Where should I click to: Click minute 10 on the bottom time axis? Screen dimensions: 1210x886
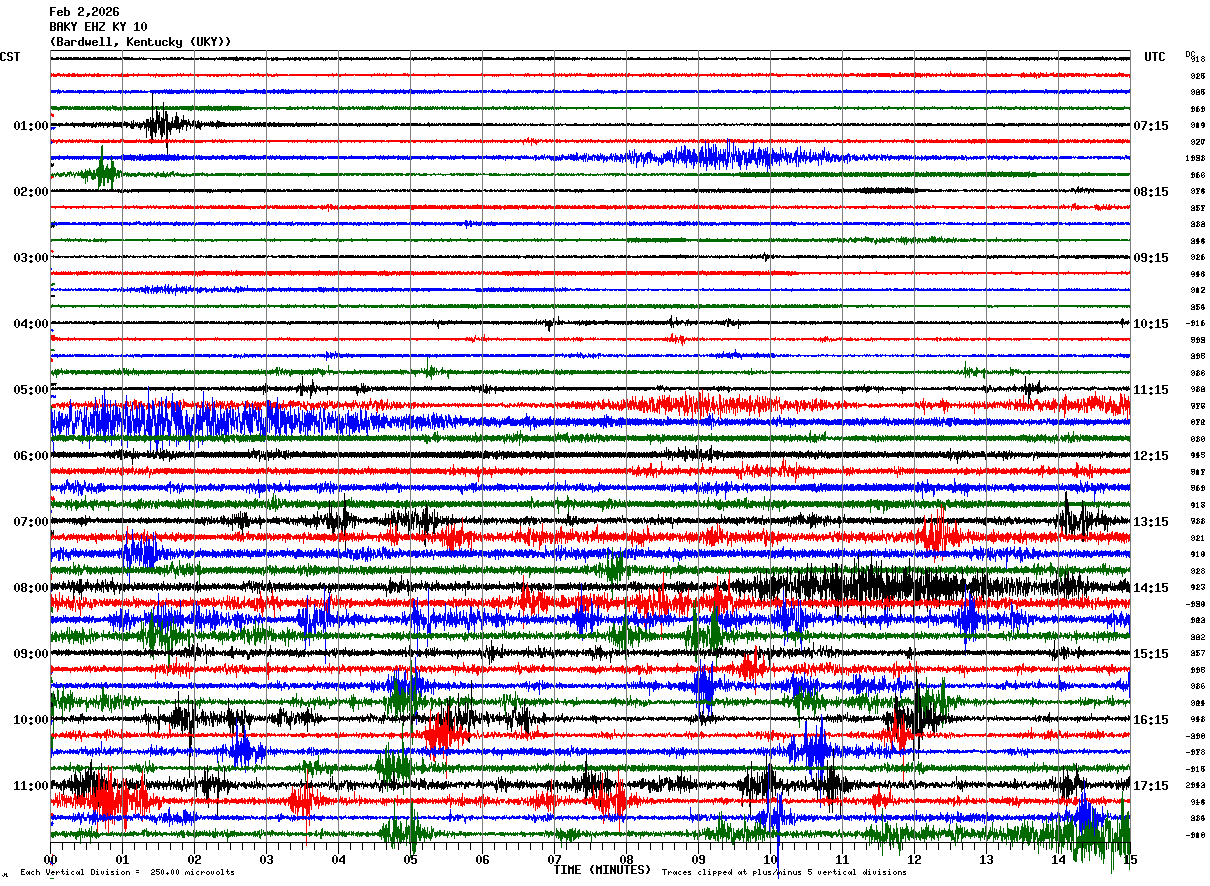[x=771, y=860]
